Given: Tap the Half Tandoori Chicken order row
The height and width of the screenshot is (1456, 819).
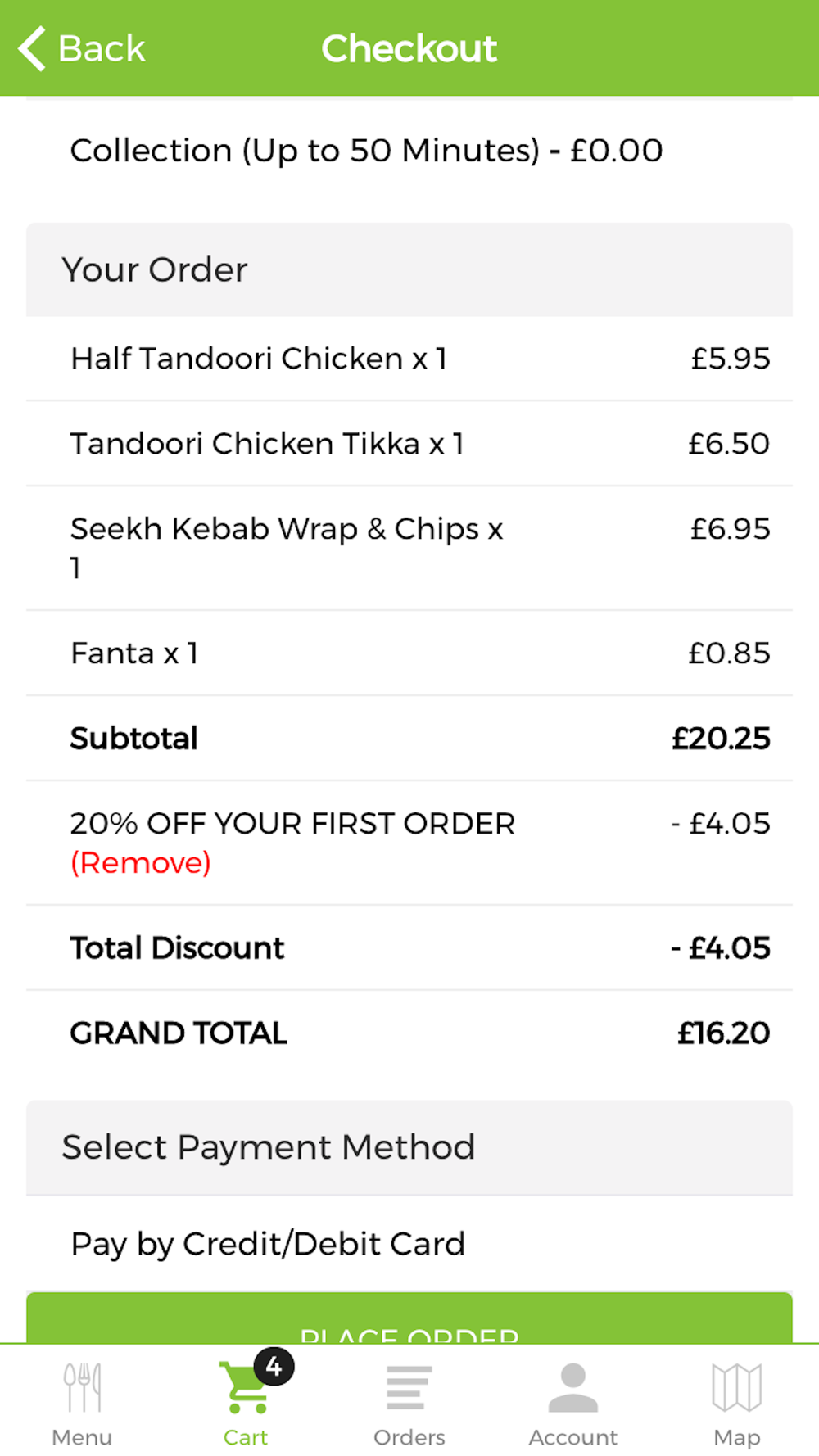Looking at the screenshot, I should point(409,359).
